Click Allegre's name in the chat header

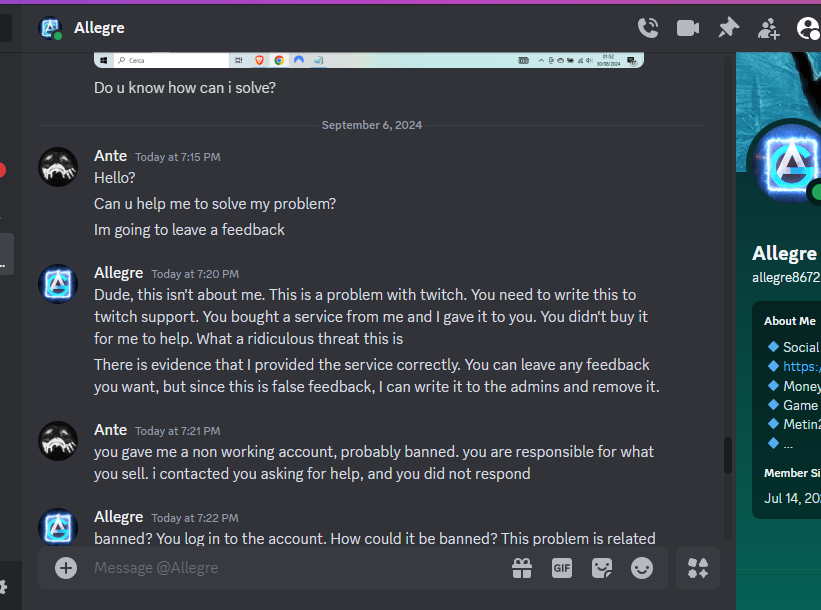coord(99,28)
